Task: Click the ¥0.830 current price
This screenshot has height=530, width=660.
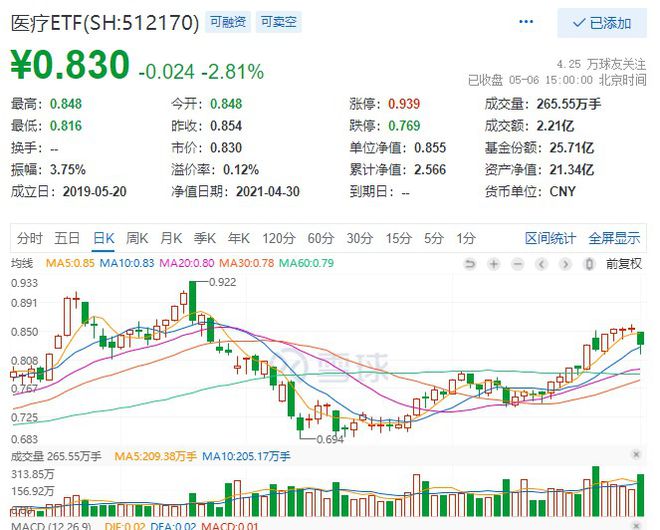Action: click(70, 64)
